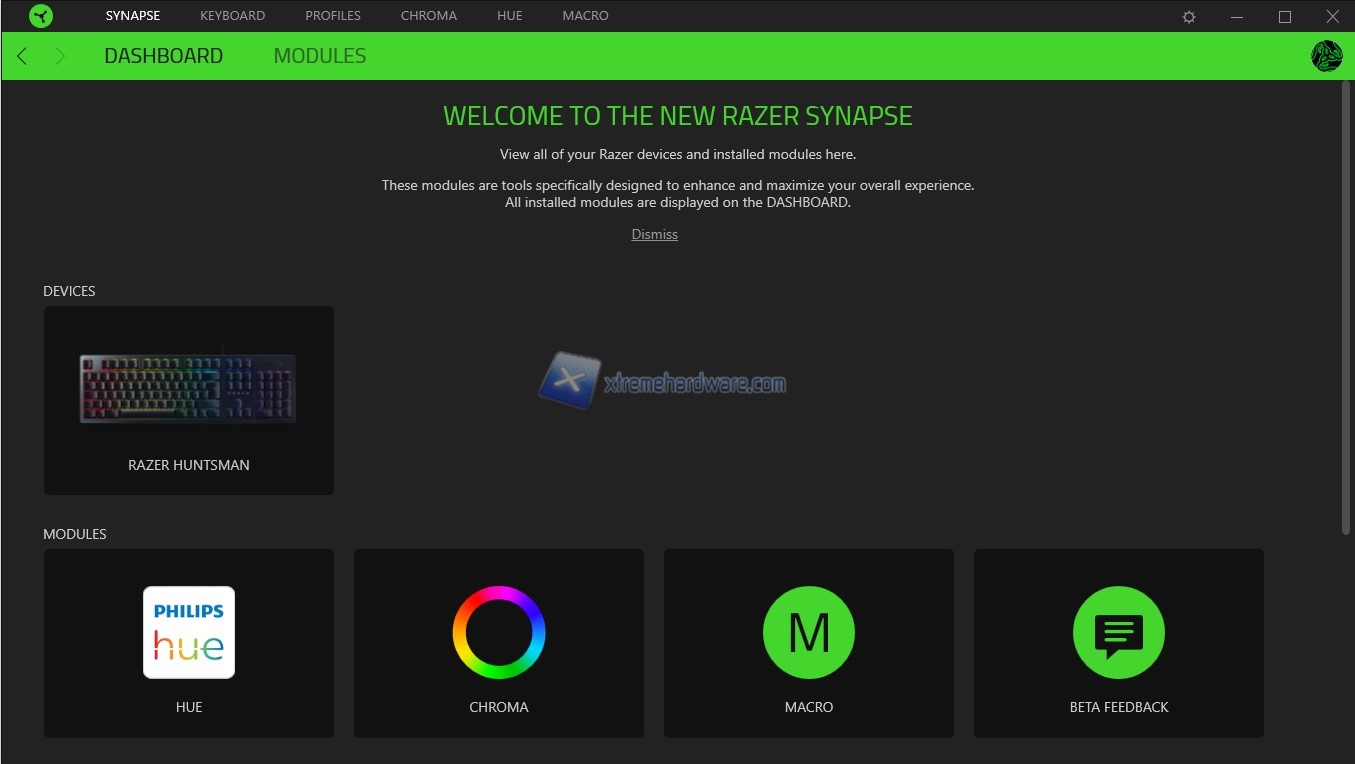Dismiss the welcome message
This screenshot has width=1355, height=764.
655,234
